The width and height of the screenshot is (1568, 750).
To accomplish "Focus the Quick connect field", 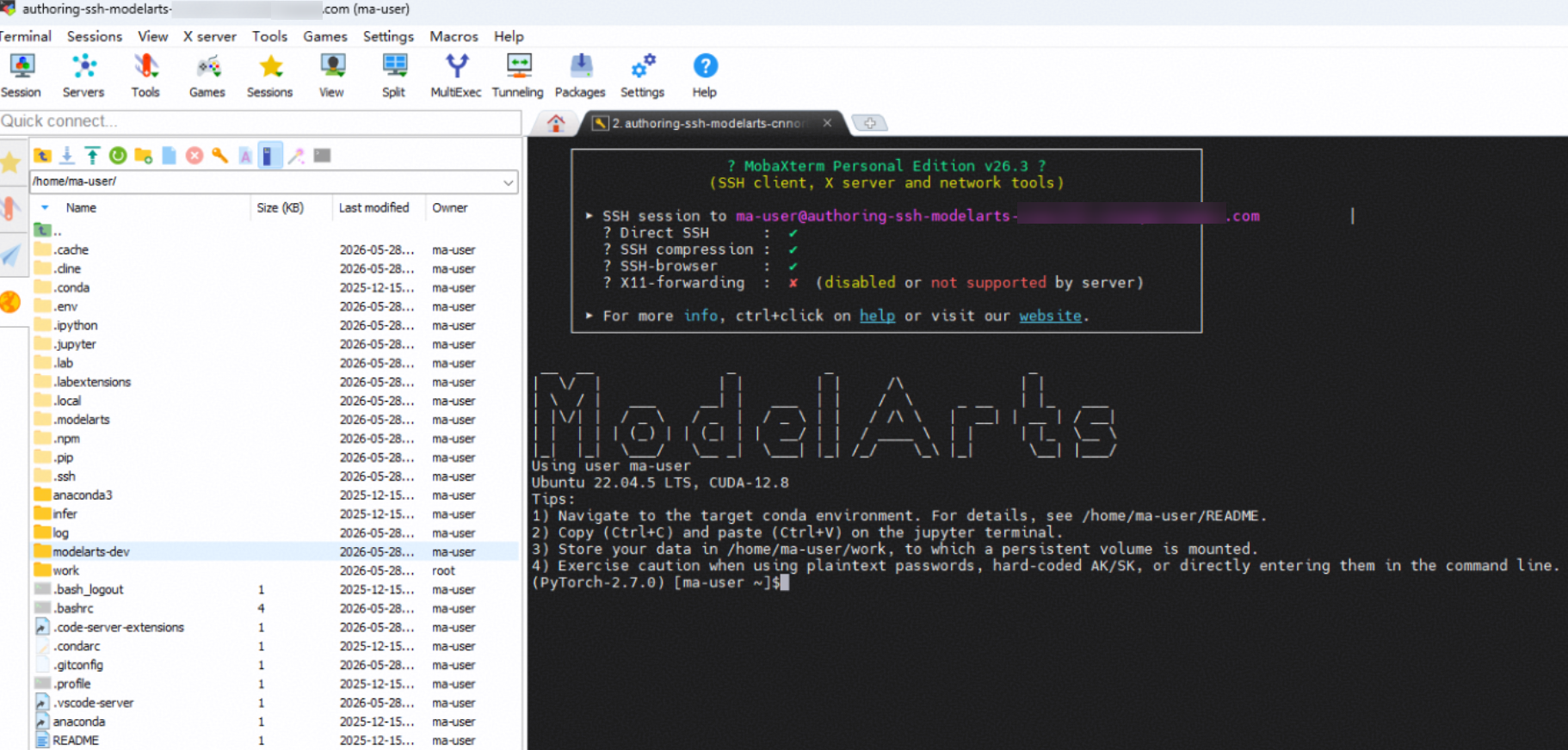I will tap(260, 121).
